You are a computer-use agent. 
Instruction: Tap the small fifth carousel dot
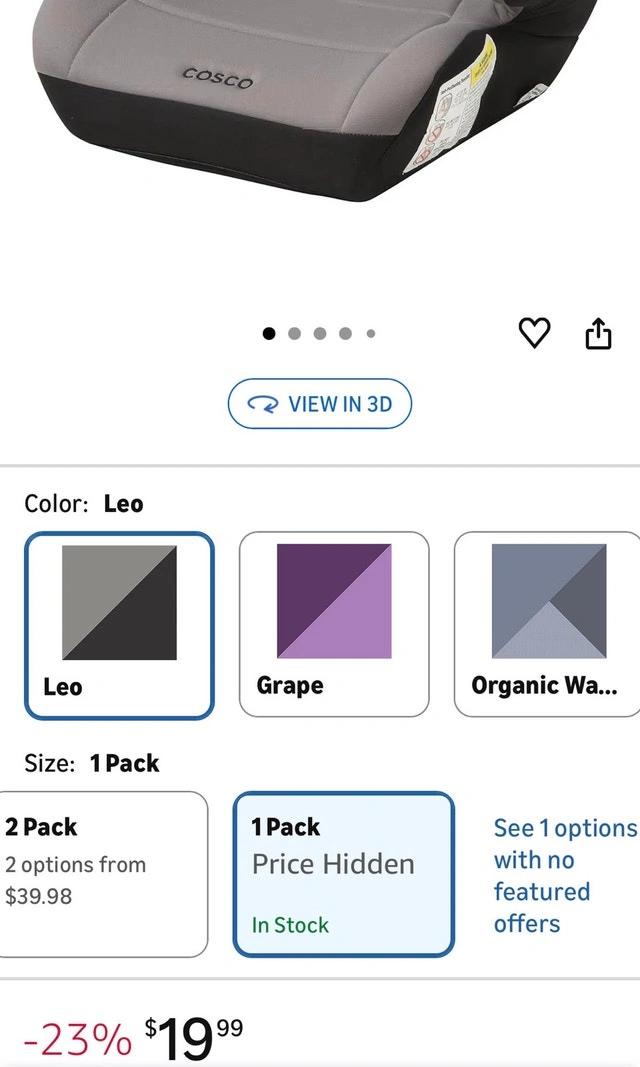(x=371, y=334)
